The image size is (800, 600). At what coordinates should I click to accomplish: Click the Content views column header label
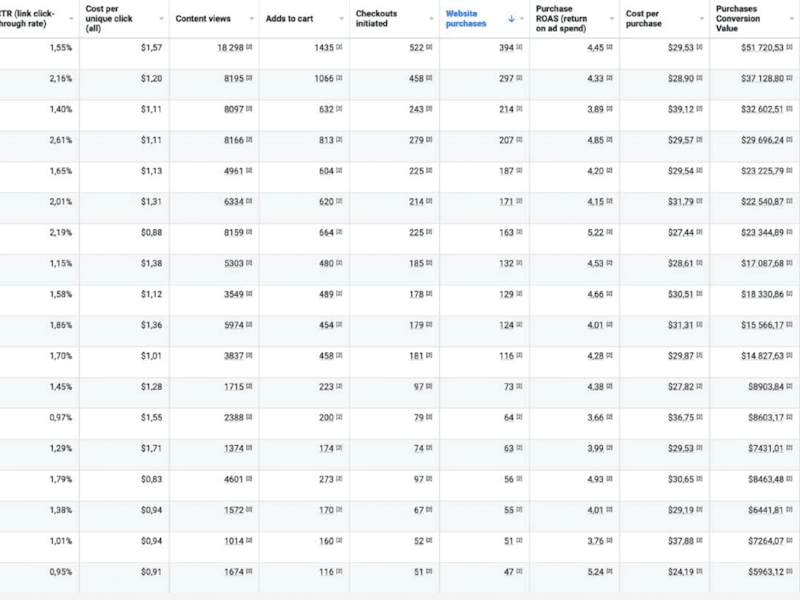pyautogui.click(x=203, y=19)
